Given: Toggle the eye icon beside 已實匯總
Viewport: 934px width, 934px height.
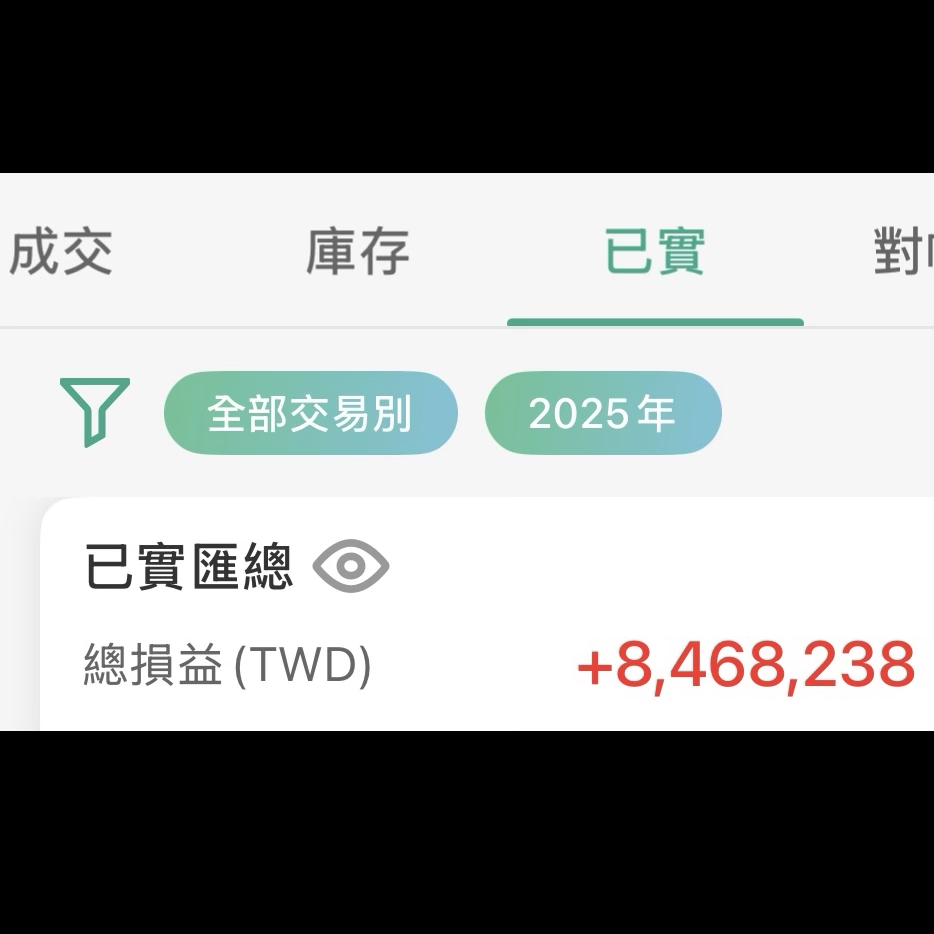Looking at the screenshot, I should click(351, 565).
